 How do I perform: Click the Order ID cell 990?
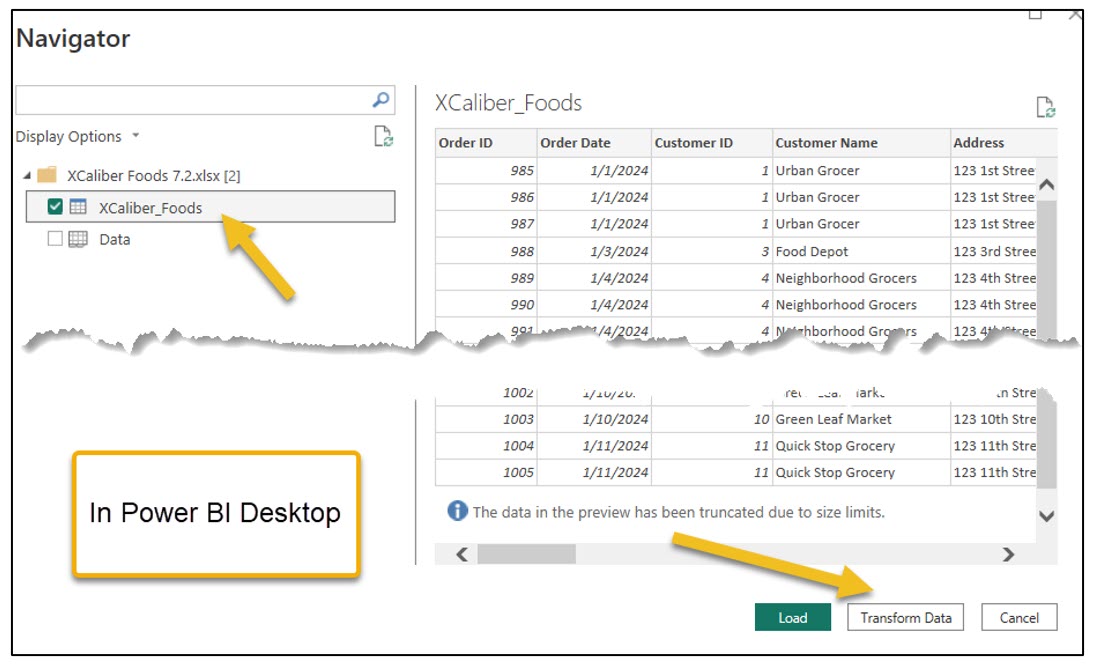click(486, 305)
